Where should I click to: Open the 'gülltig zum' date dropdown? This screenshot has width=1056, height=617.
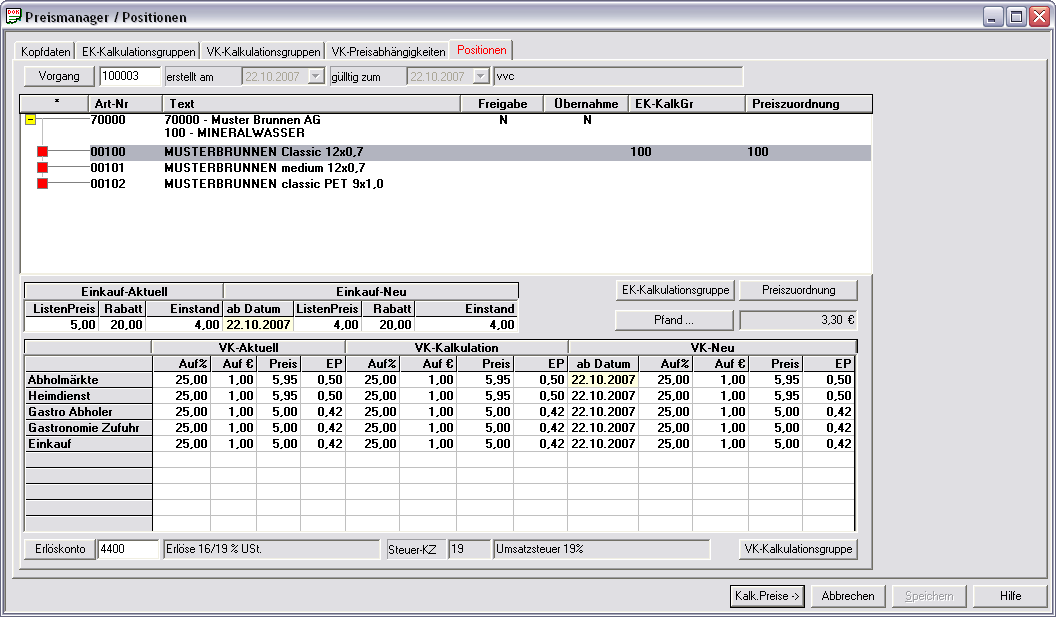point(481,76)
